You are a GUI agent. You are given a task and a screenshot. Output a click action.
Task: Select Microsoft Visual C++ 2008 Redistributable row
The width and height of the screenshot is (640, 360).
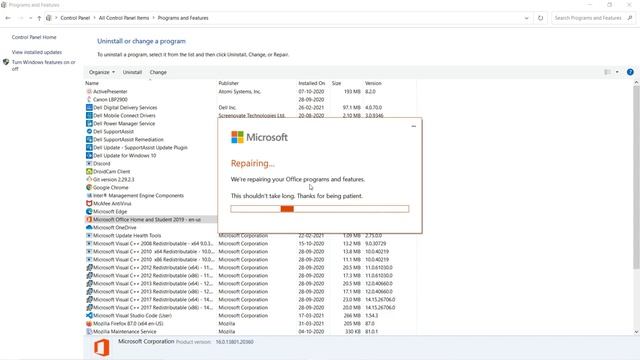pyautogui.click(x=250, y=243)
